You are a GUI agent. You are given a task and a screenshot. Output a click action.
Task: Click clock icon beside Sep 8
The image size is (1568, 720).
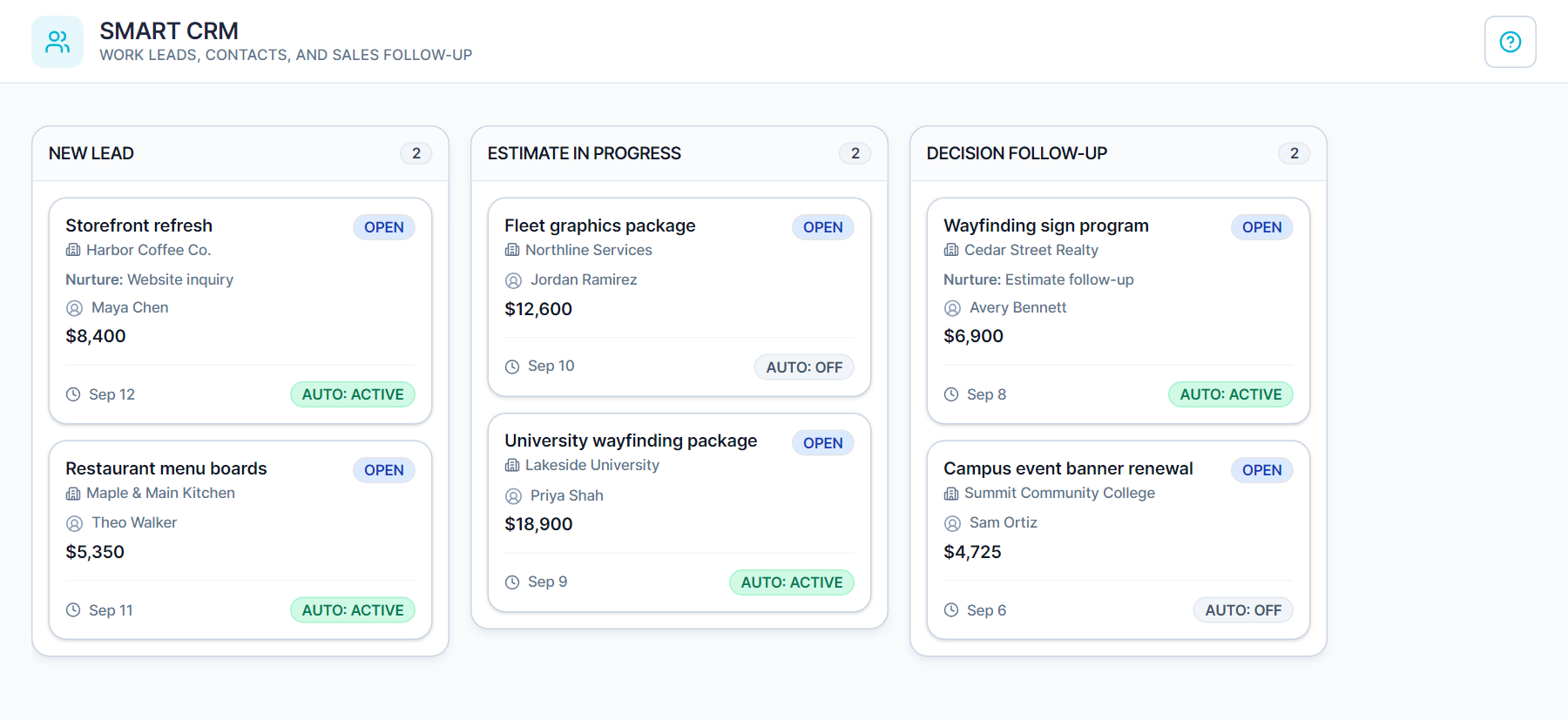tap(951, 394)
